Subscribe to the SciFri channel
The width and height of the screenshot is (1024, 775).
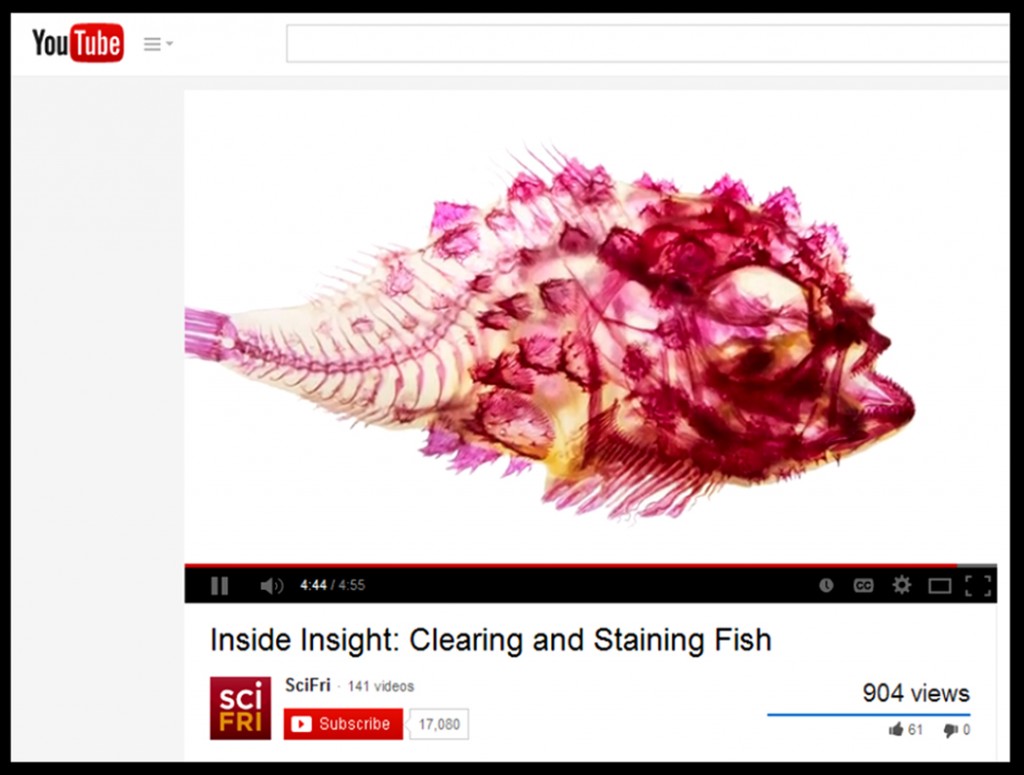343,724
